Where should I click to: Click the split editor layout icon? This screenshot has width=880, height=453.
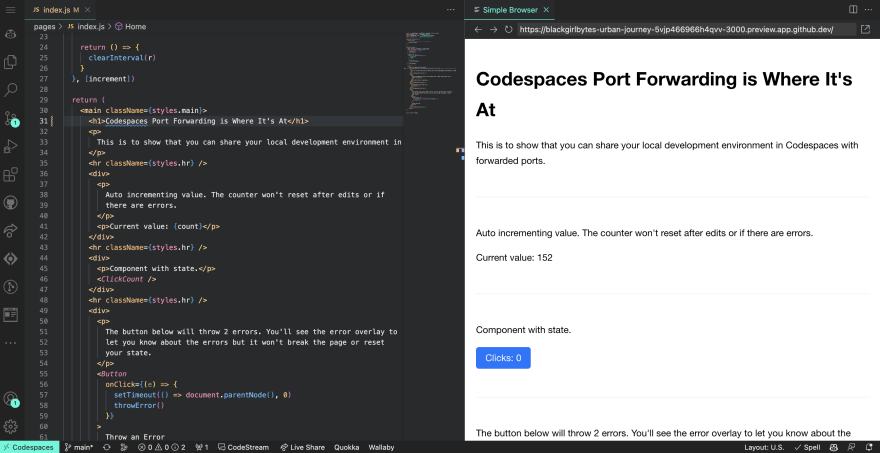coord(853,9)
